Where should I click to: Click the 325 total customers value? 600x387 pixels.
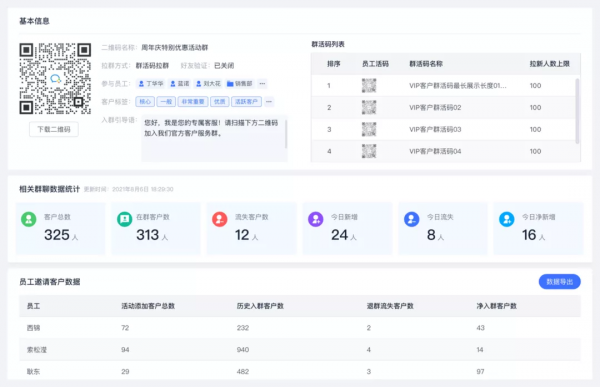[x=57, y=235]
